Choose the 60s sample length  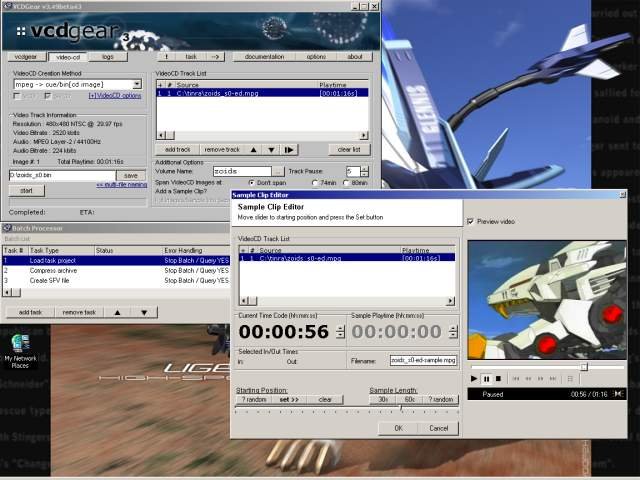click(409, 400)
